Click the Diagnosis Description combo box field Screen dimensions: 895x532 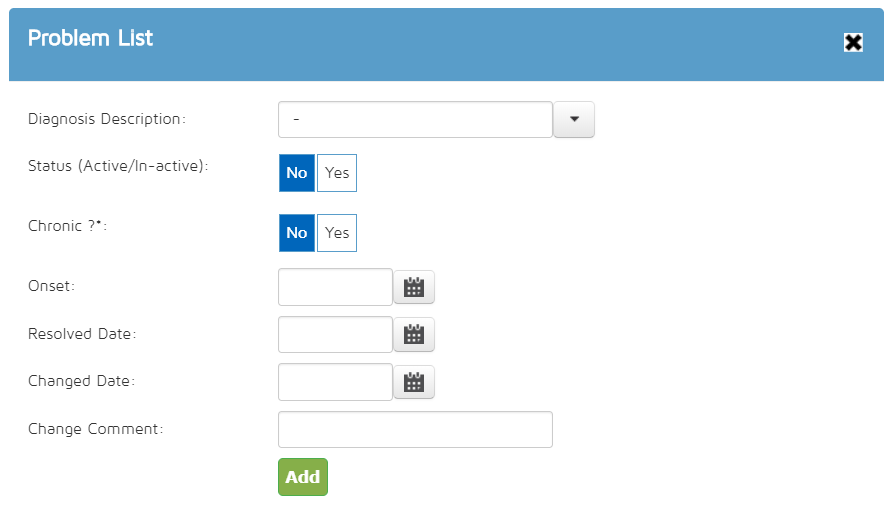click(415, 119)
